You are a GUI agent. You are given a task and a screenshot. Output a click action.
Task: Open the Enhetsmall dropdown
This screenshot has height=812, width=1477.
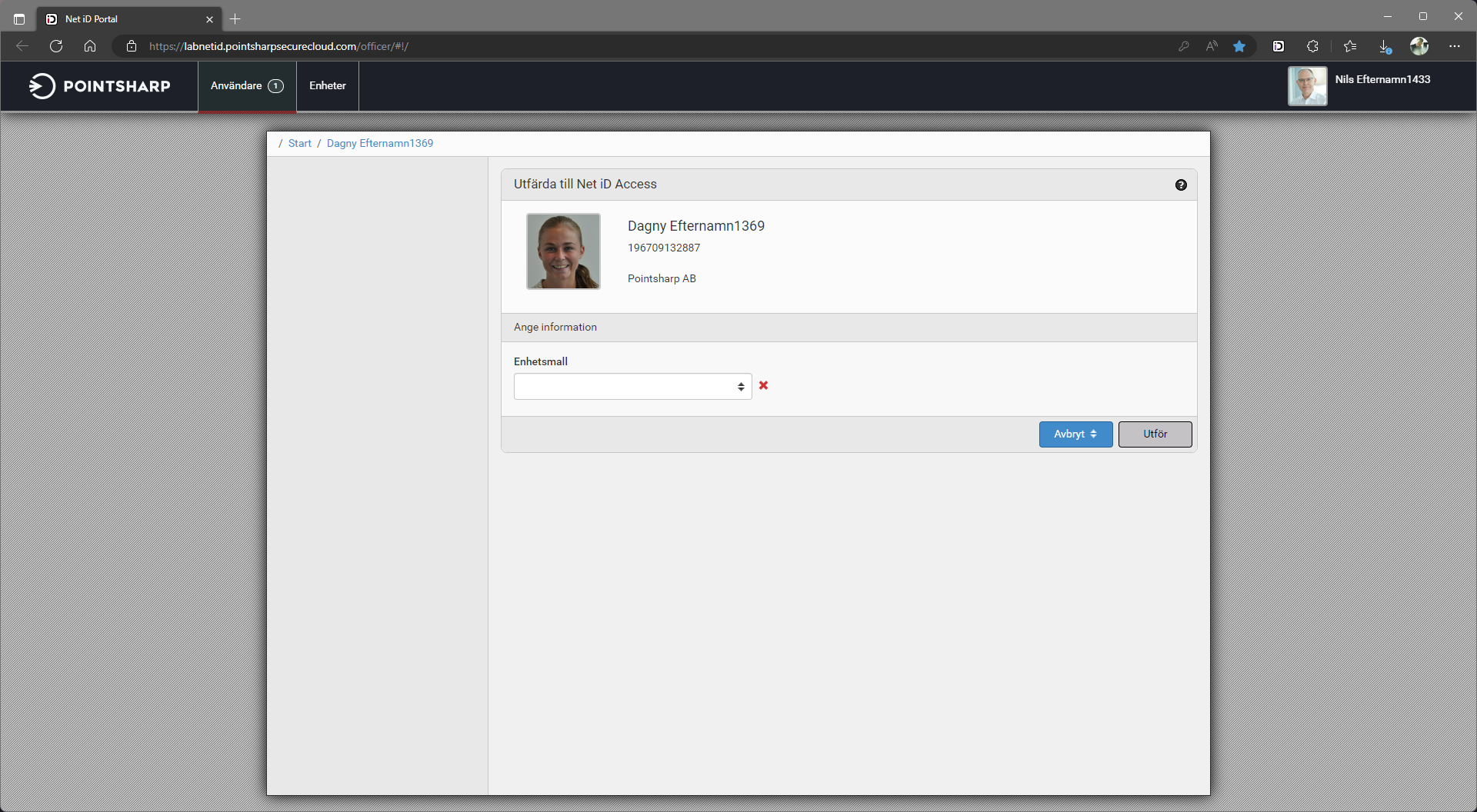click(632, 387)
